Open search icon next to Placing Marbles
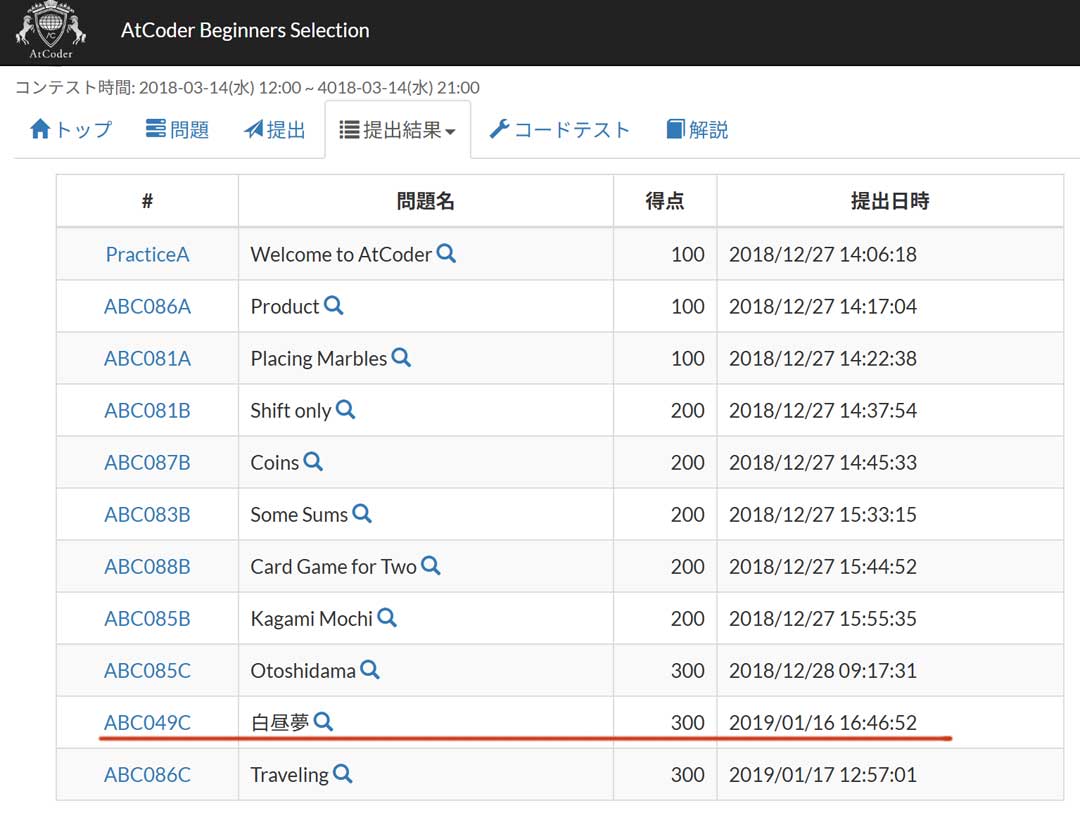This screenshot has width=1080, height=815. point(401,358)
